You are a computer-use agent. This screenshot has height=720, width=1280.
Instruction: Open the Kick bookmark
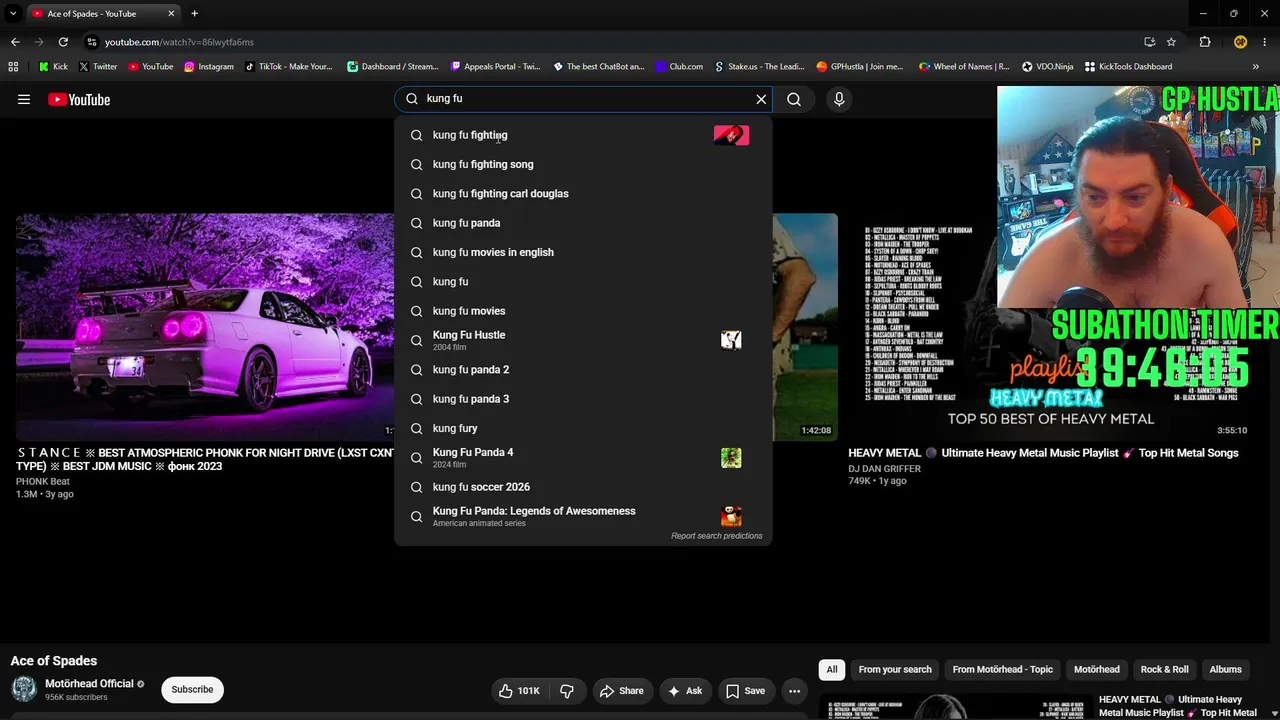(x=53, y=67)
